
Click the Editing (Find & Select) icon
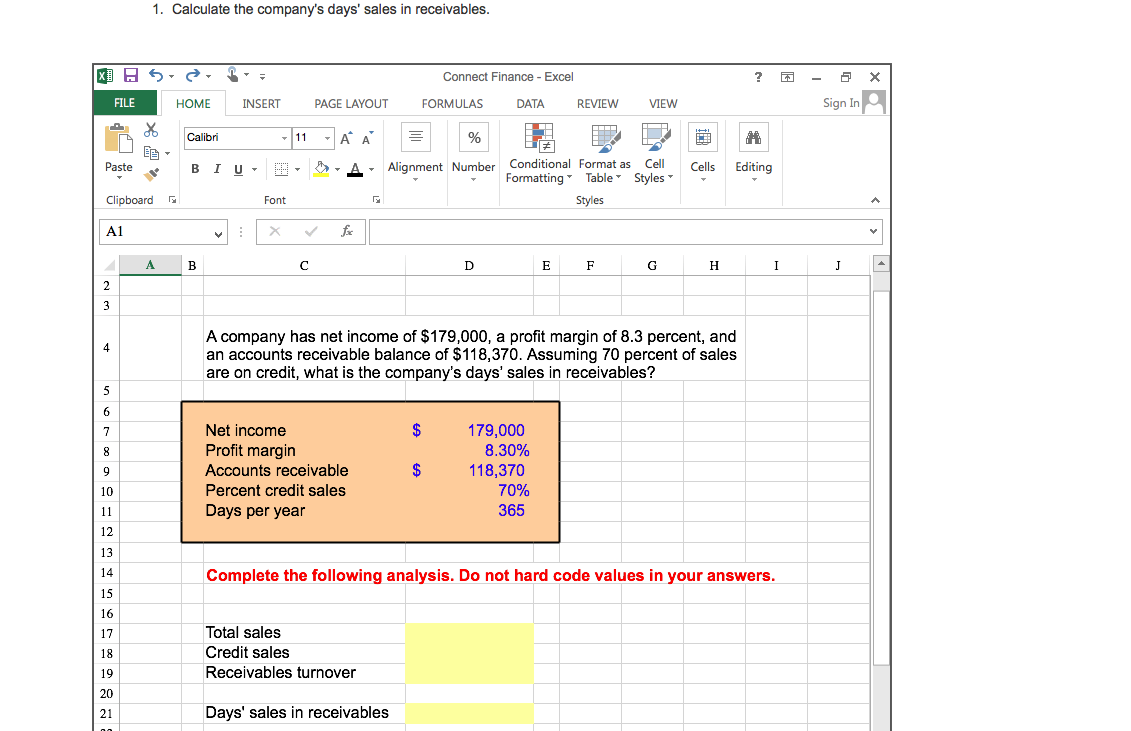point(753,150)
